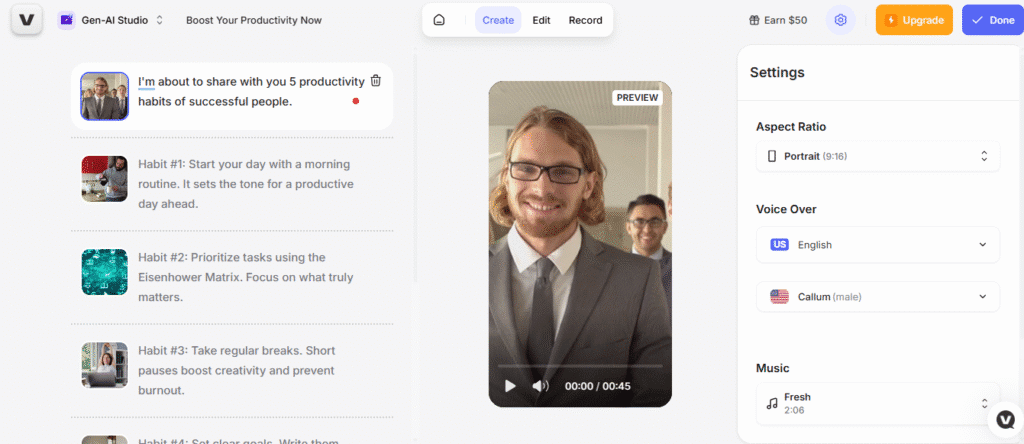
Task: Open the Callum (male) voice dropdown
Action: [x=878, y=296]
